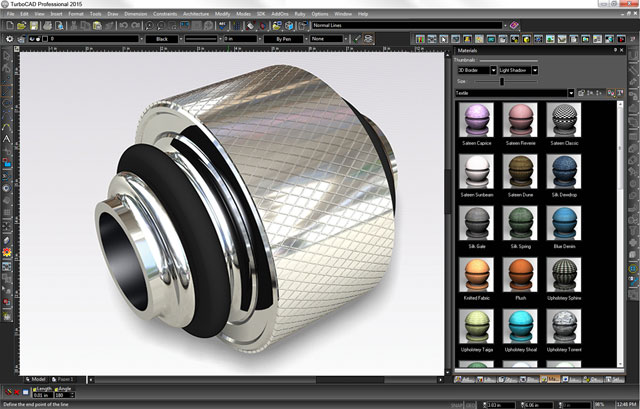Pick the Knitted Fabric material sphere

(x=475, y=274)
